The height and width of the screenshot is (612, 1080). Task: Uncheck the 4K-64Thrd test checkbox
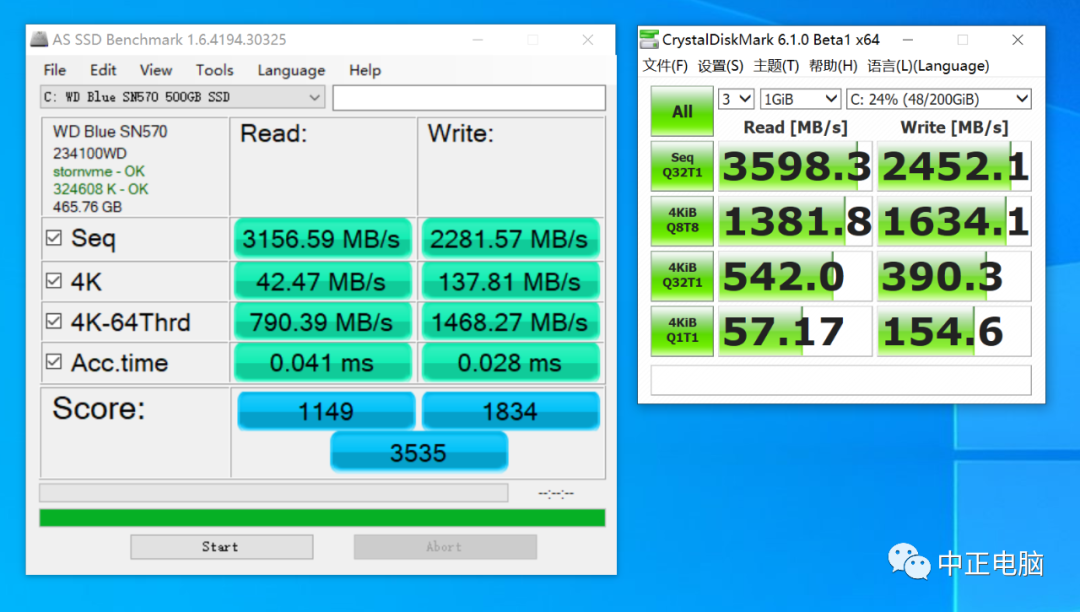click(x=54, y=321)
